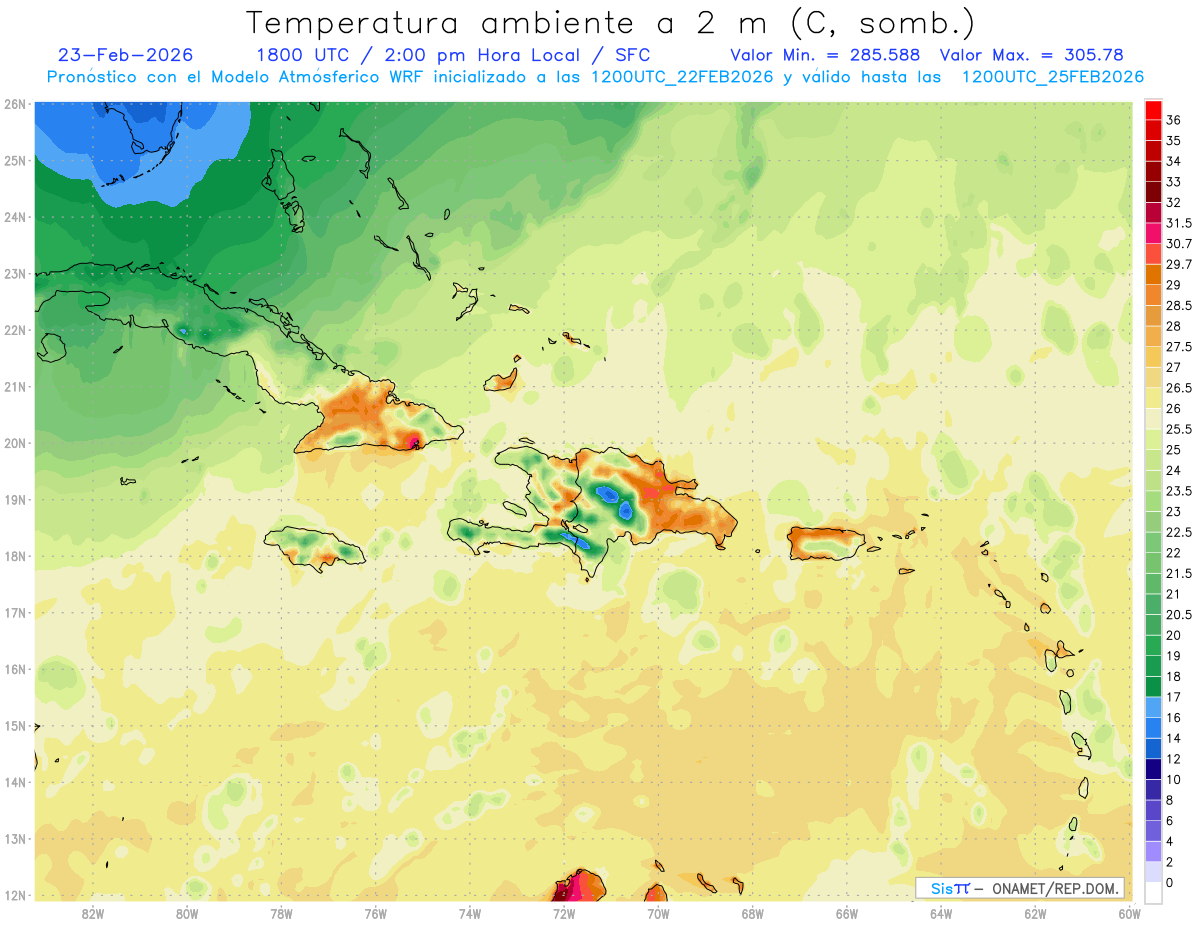Click the green colorbar swatch between 18 and 19
The width and height of the screenshot is (1200, 927).
(1153, 666)
